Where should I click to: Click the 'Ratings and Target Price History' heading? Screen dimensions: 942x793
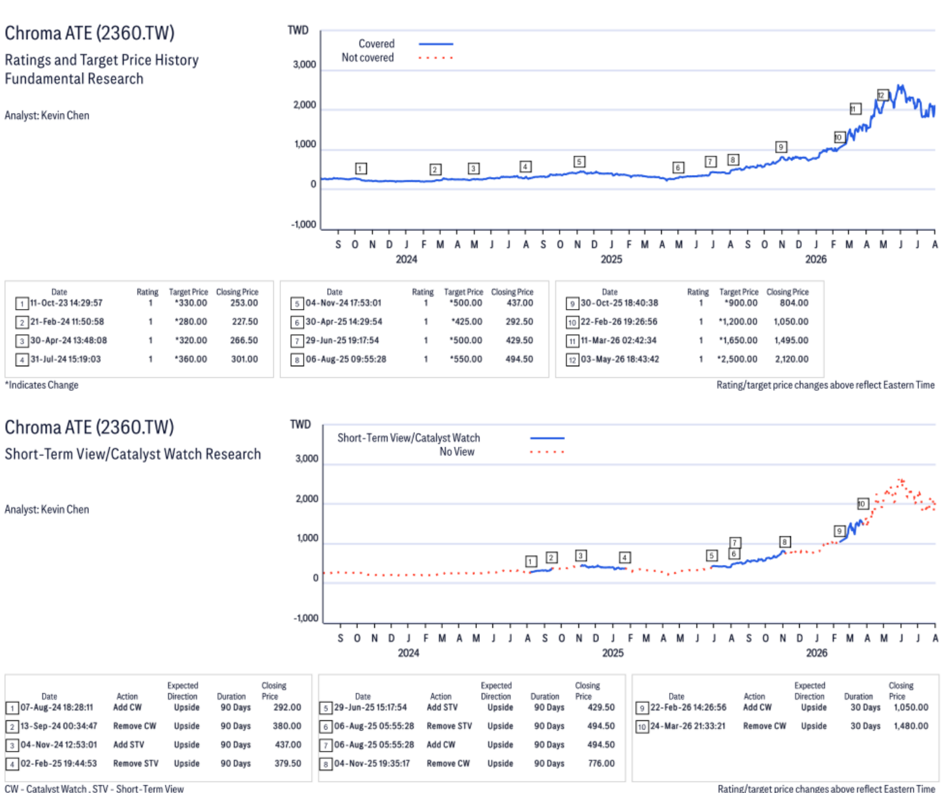[x=102, y=60]
